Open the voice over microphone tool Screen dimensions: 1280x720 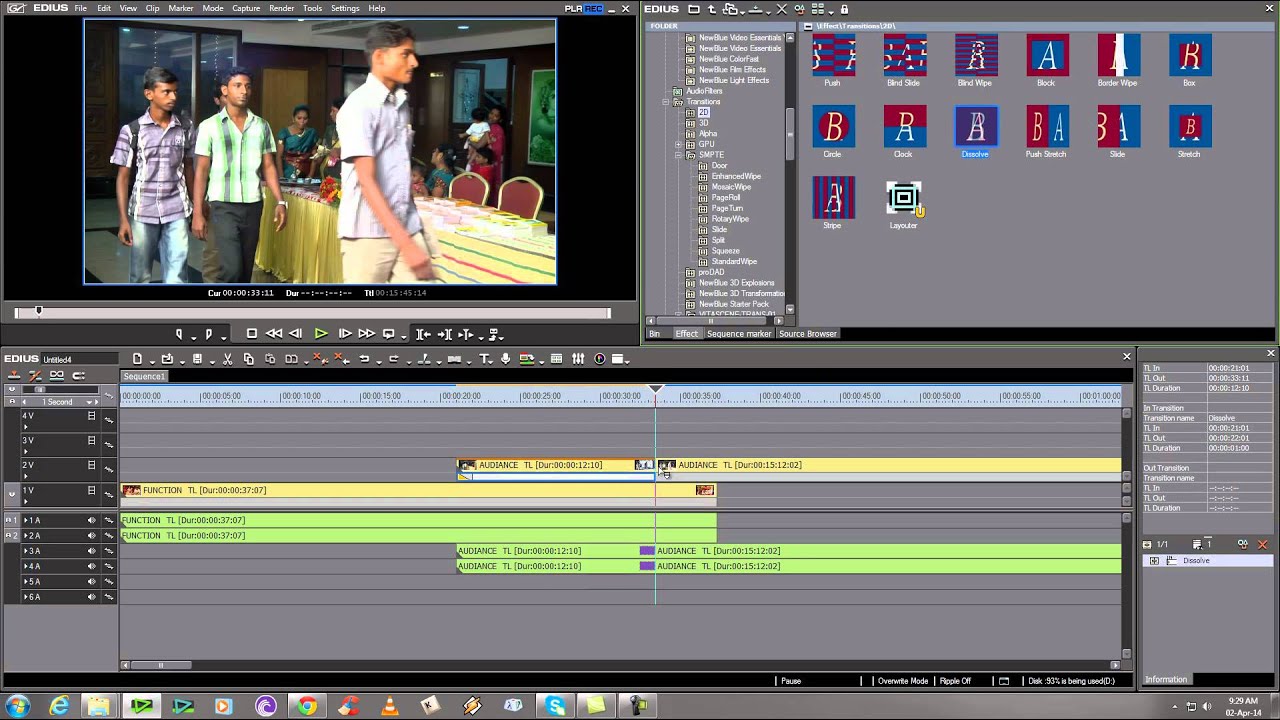tap(505, 359)
